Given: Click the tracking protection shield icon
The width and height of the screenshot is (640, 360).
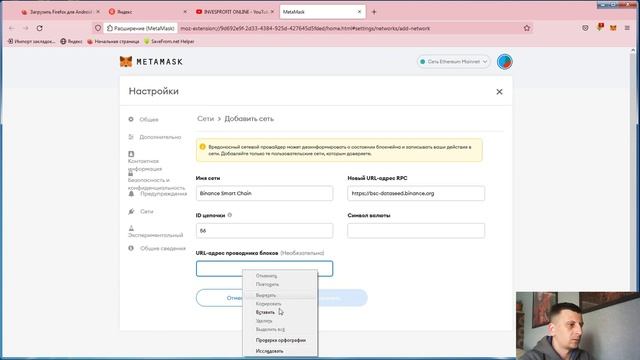Looking at the screenshot, I should (98, 28).
